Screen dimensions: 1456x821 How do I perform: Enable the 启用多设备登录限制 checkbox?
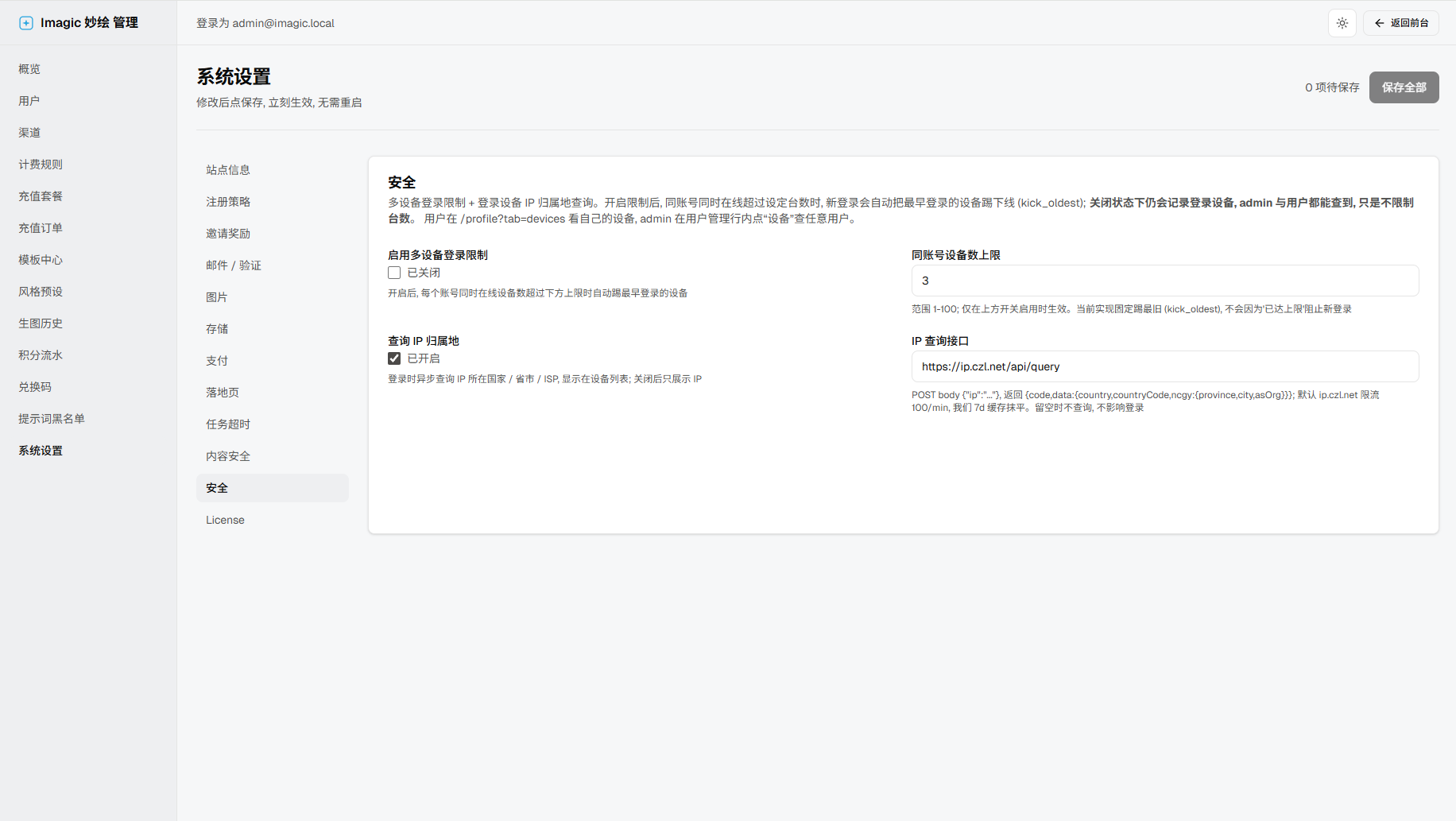coord(394,273)
